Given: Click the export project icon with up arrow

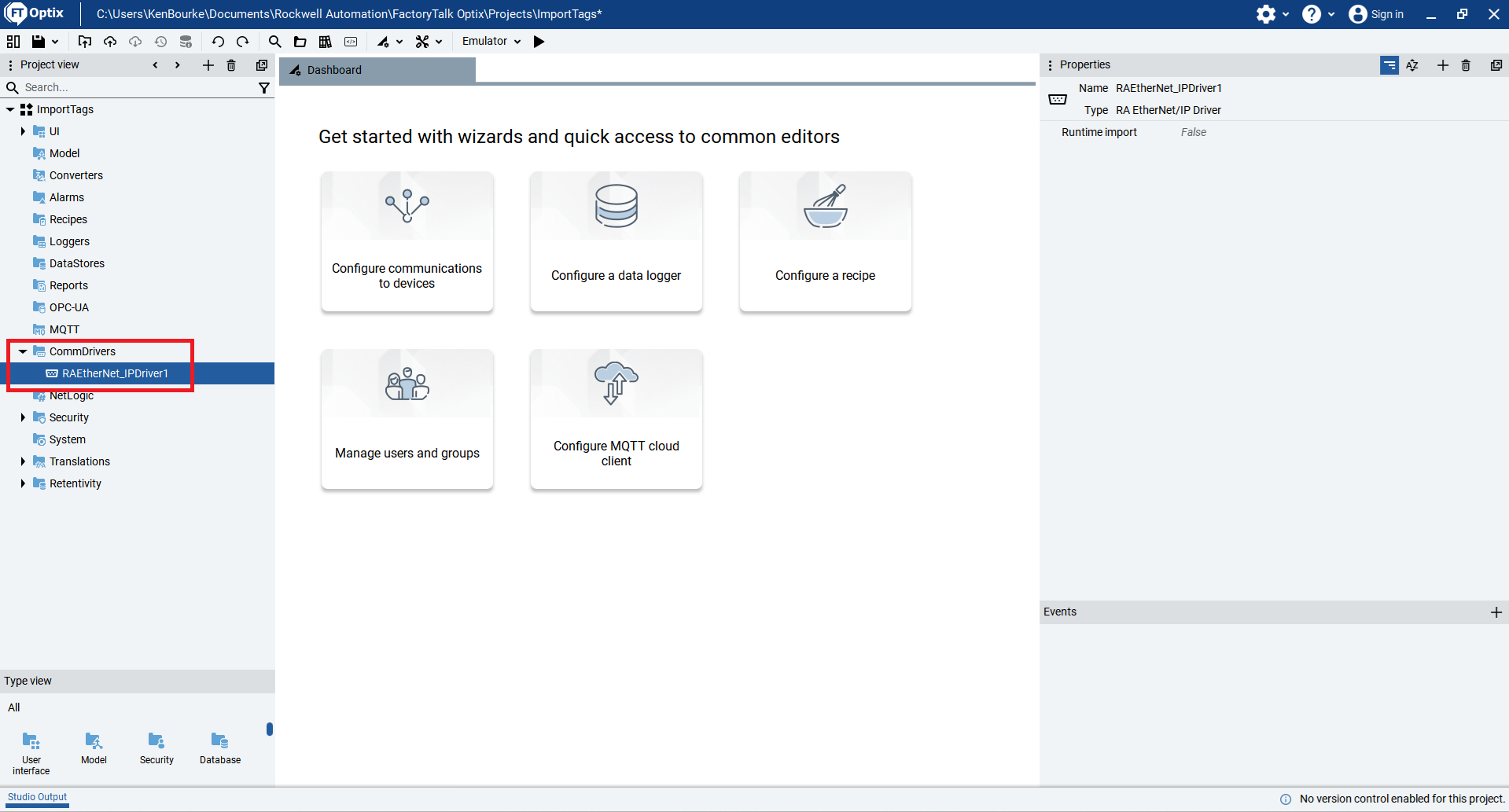Looking at the screenshot, I should (85, 42).
